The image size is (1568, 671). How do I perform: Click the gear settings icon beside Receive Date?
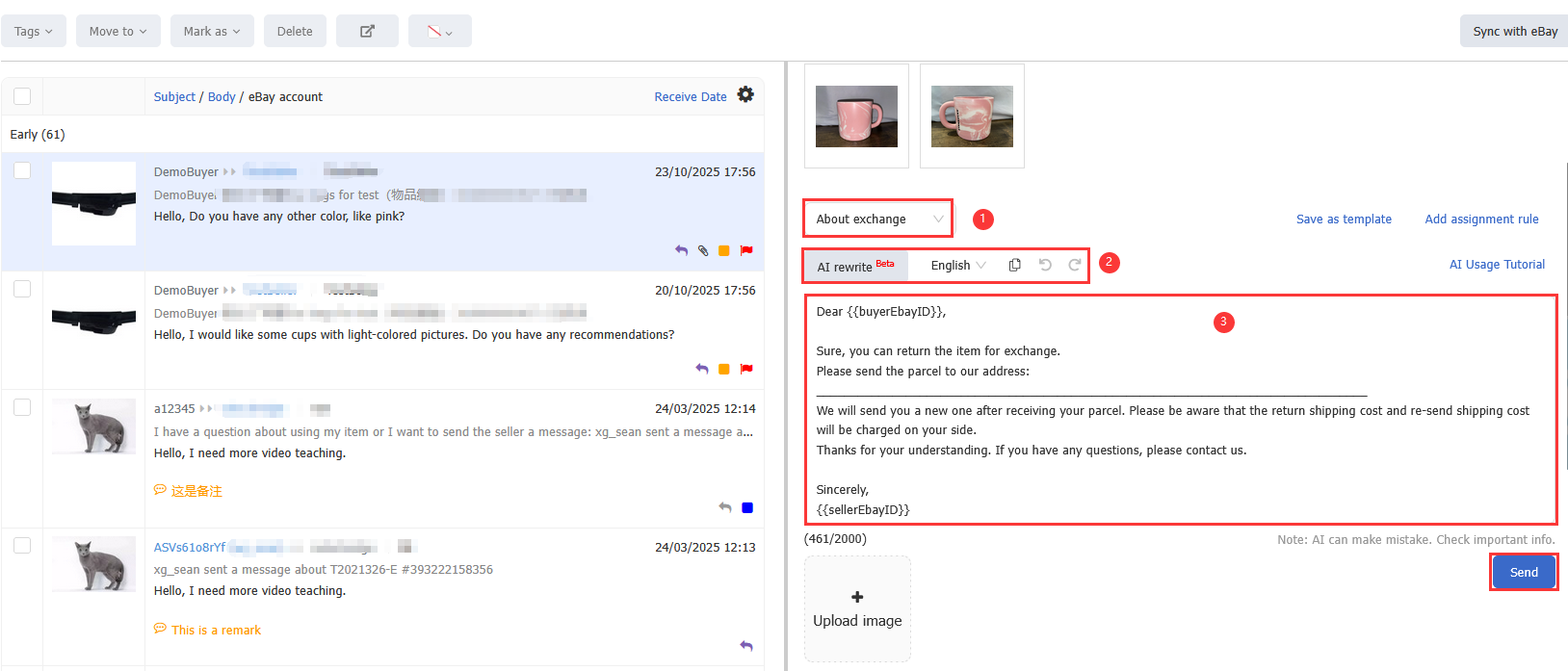click(x=745, y=94)
